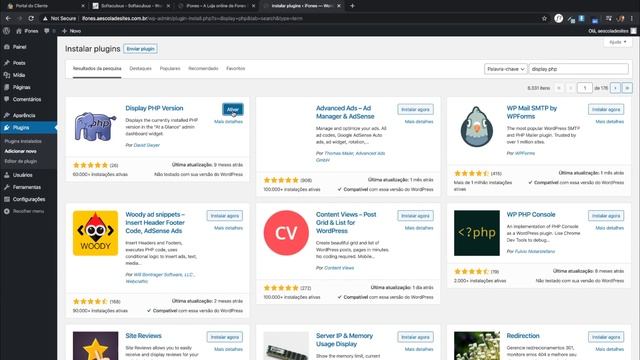This screenshot has height=360, width=640.
Task: Install Woody ad snippets plugin now
Action: (x=224, y=216)
